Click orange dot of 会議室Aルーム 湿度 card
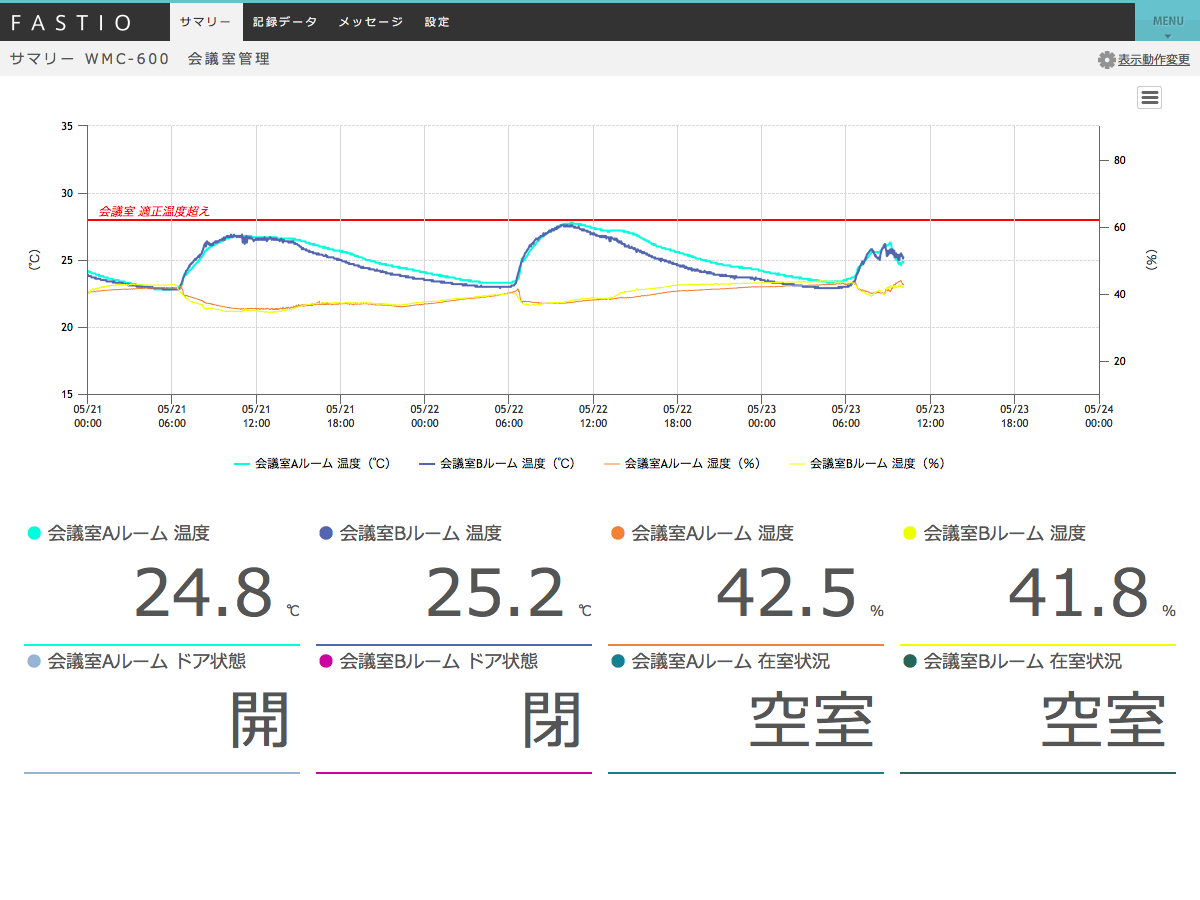This screenshot has height=900, width=1200. click(x=618, y=534)
